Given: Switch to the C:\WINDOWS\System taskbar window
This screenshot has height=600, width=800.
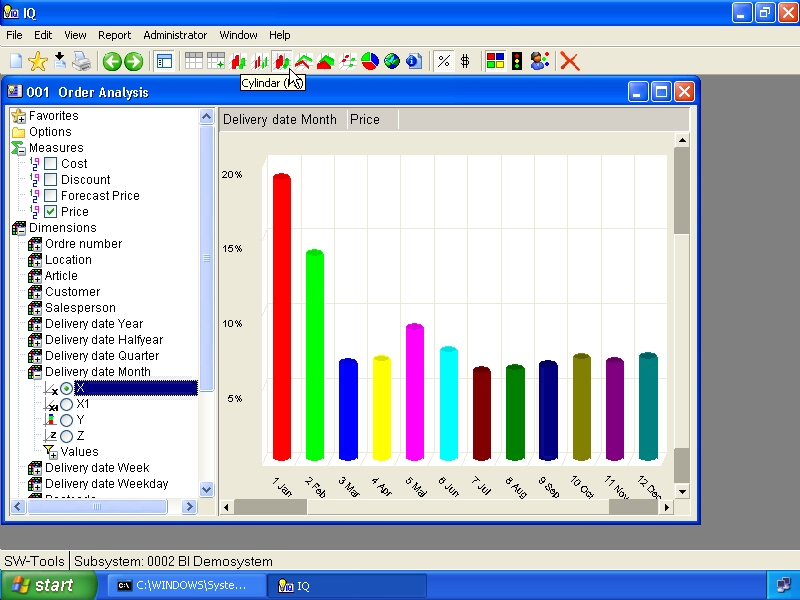Looking at the screenshot, I should tap(186, 586).
